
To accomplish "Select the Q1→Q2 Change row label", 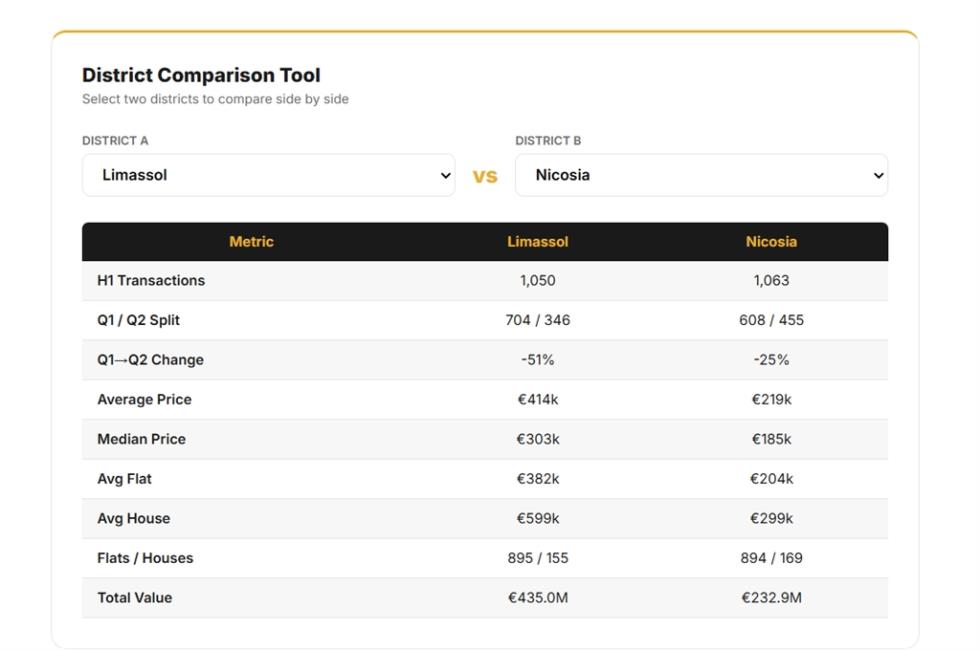I will coord(150,360).
